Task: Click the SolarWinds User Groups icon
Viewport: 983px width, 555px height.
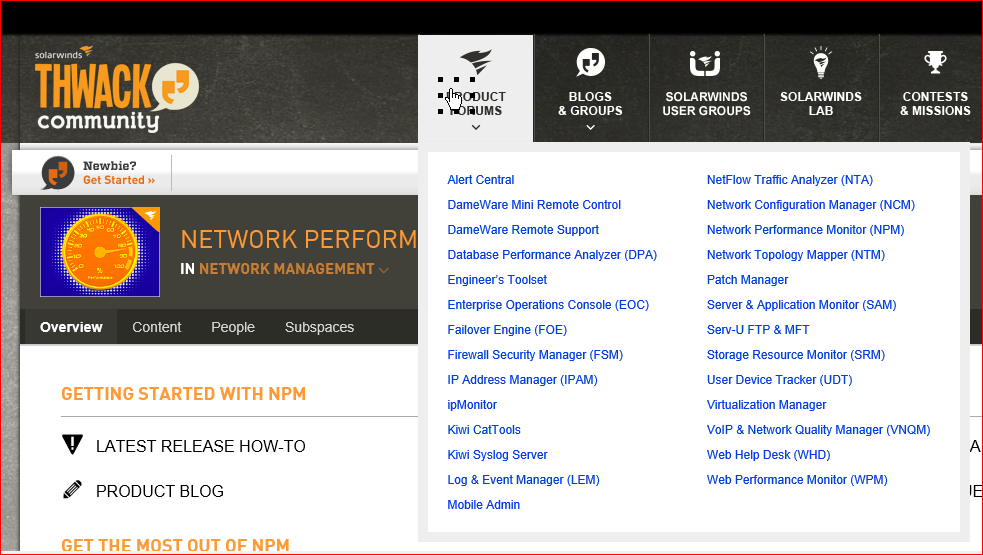Action: (x=705, y=63)
